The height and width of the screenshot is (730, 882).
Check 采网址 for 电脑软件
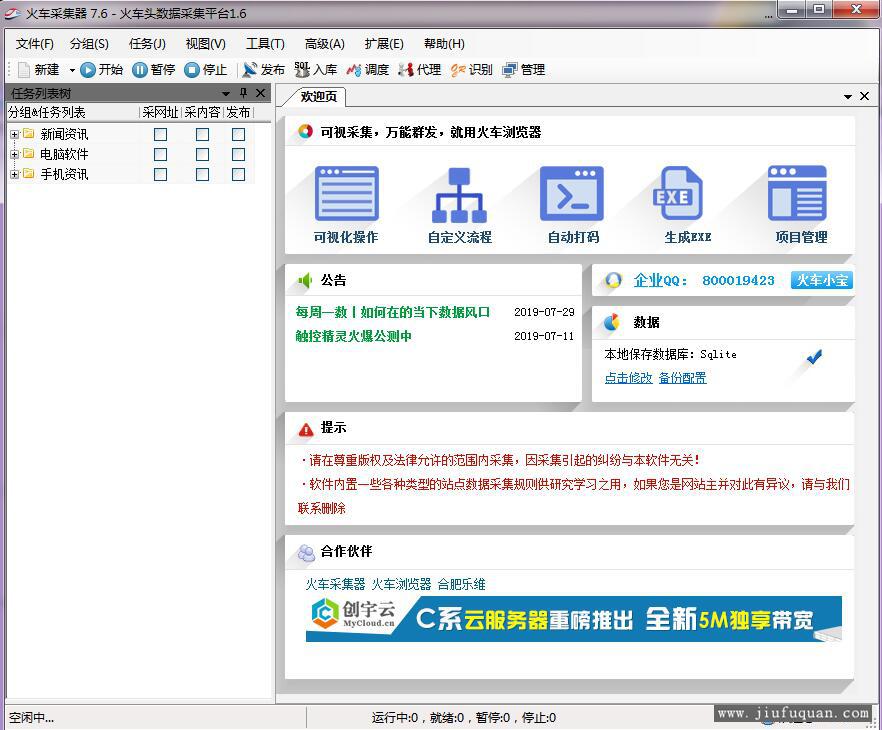coord(161,155)
